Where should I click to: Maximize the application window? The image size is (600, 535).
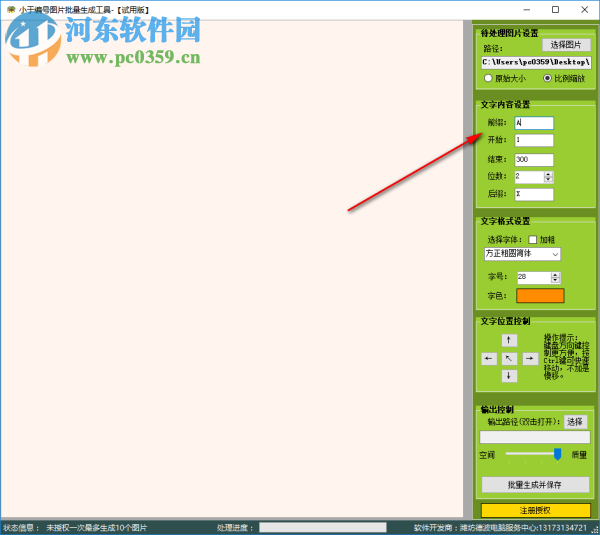click(555, 10)
